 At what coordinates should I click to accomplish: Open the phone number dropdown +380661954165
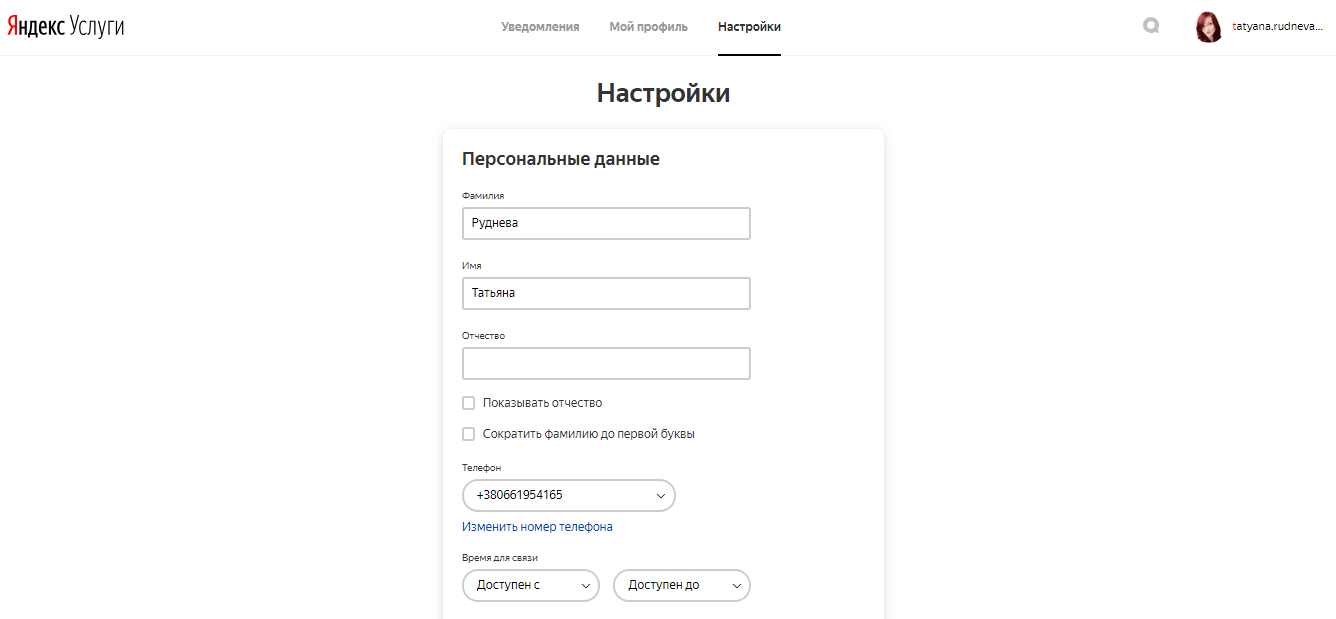[568, 495]
